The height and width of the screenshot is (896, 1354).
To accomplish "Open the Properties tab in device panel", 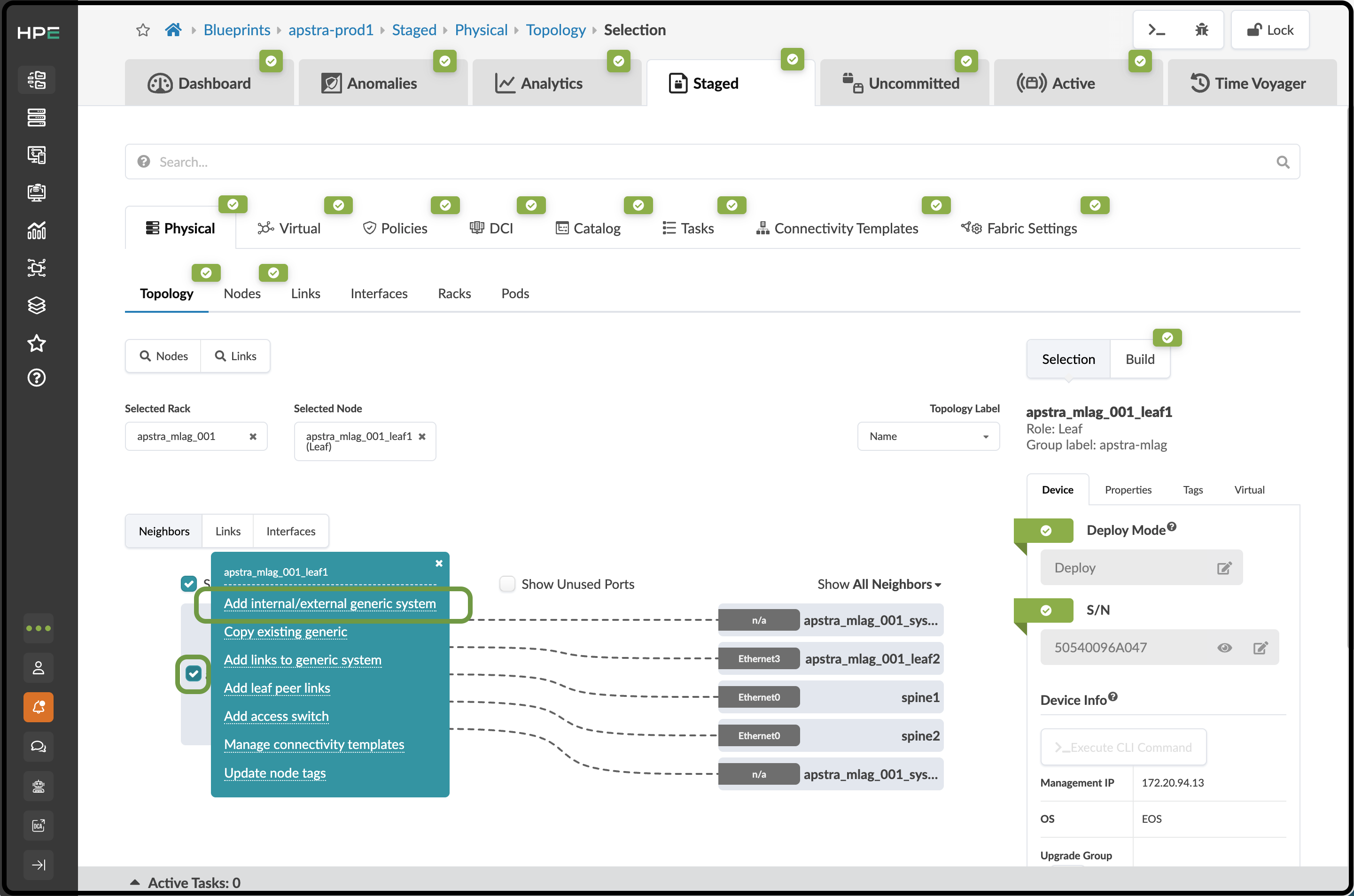I will (1128, 490).
